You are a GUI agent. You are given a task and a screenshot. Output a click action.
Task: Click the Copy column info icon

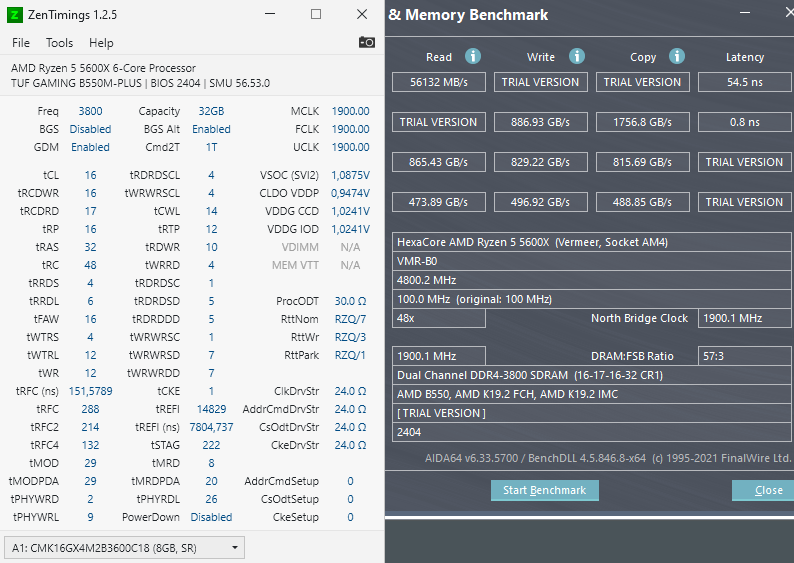677,56
